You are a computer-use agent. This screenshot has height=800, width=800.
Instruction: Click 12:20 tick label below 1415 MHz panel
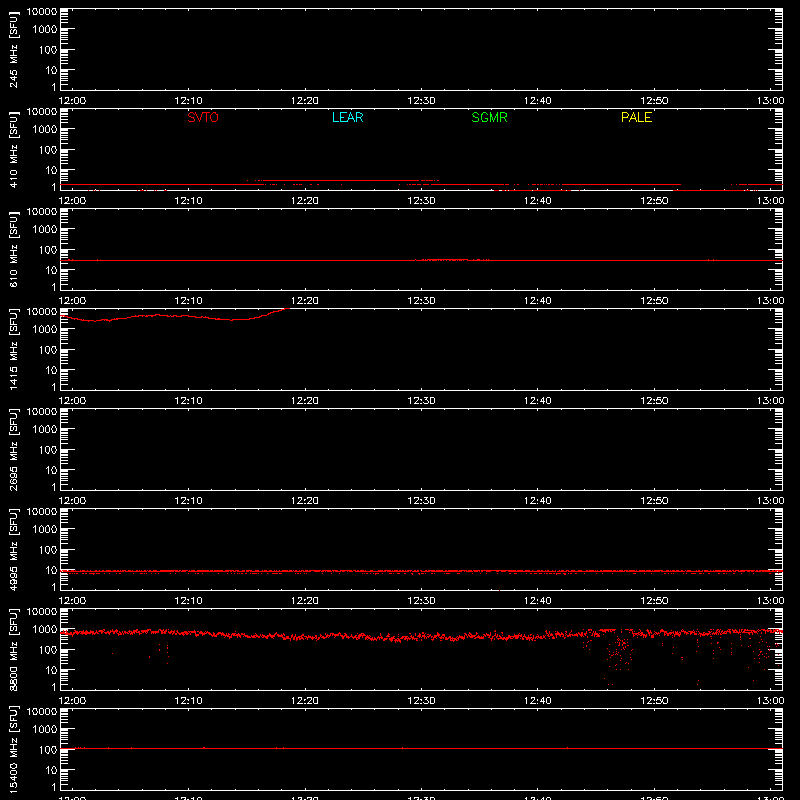(x=305, y=401)
